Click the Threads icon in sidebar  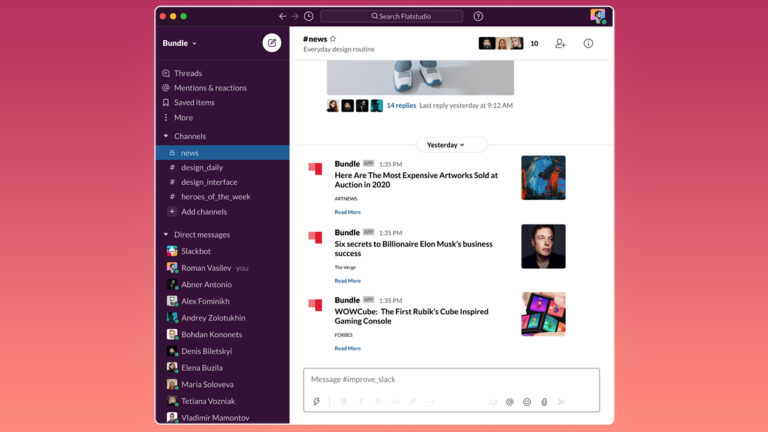166,73
